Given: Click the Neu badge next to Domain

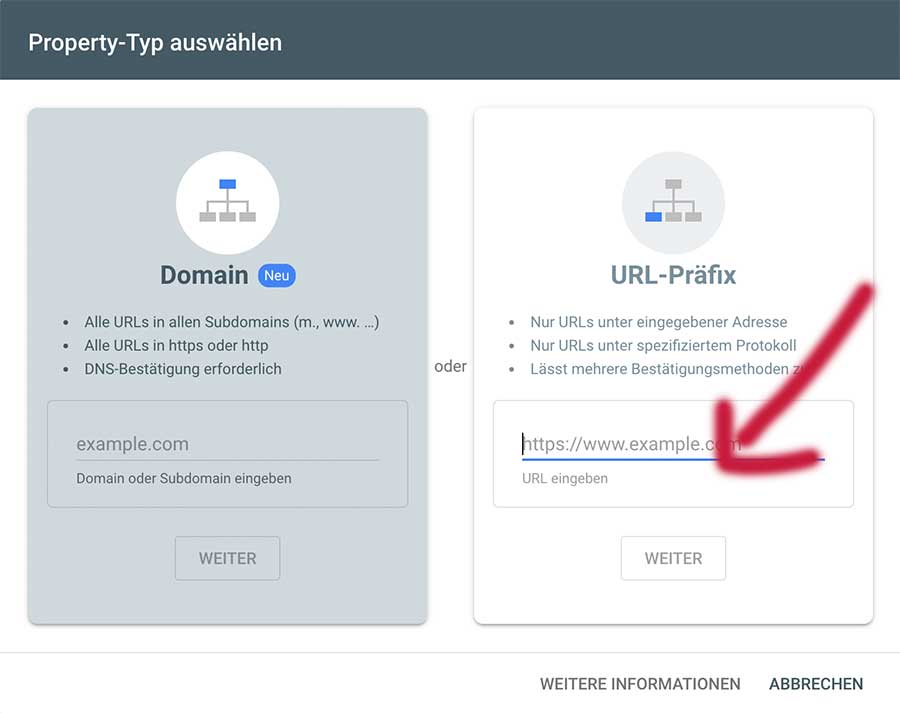Looking at the screenshot, I should [276, 275].
